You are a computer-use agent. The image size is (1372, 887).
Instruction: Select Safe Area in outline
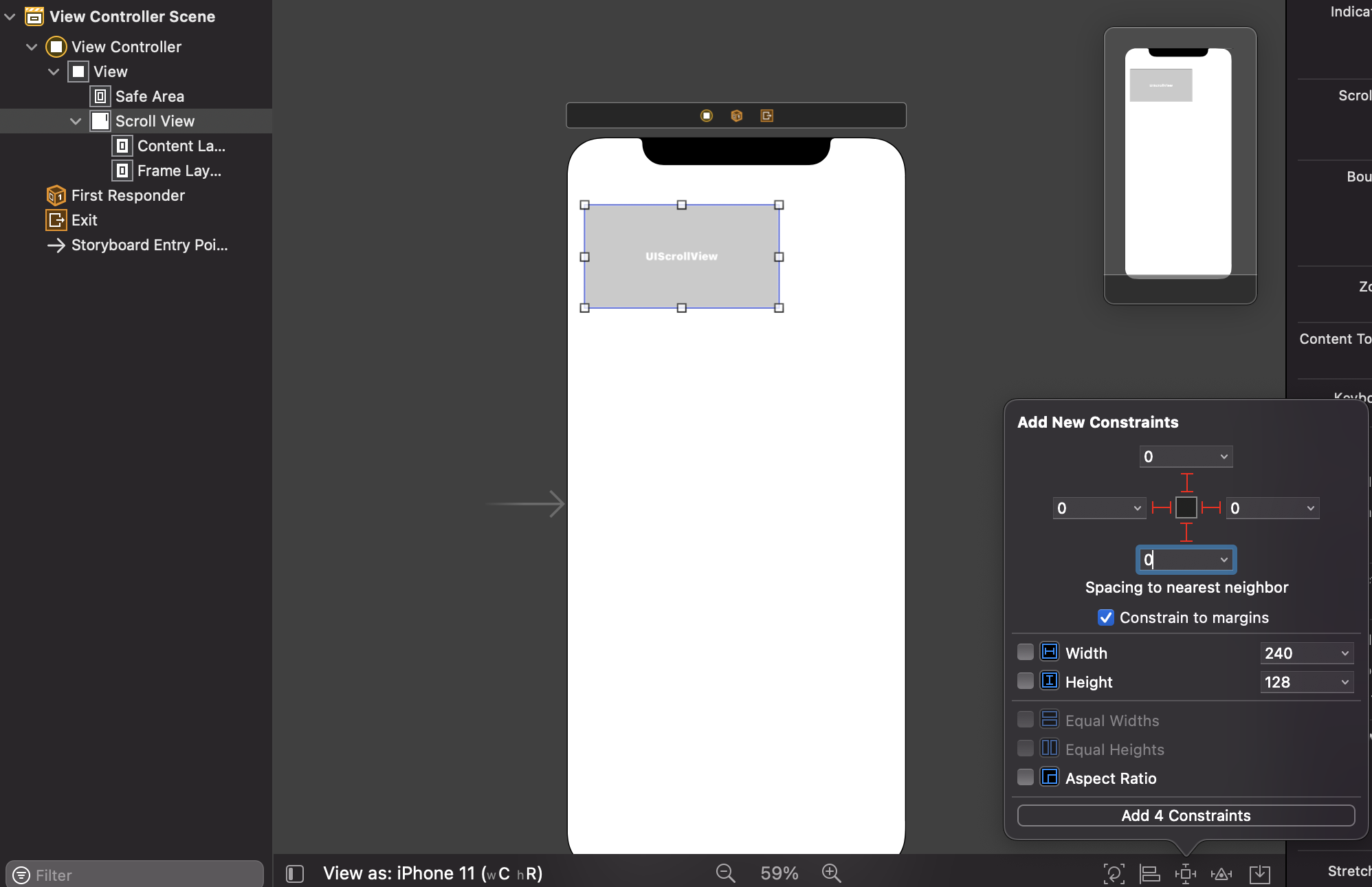click(x=149, y=96)
